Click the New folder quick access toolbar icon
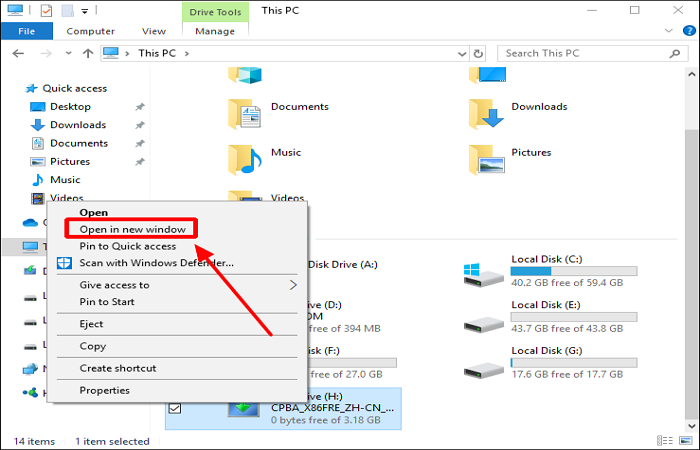The width and height of the screenshot is (700, 450). click(68, 10)
